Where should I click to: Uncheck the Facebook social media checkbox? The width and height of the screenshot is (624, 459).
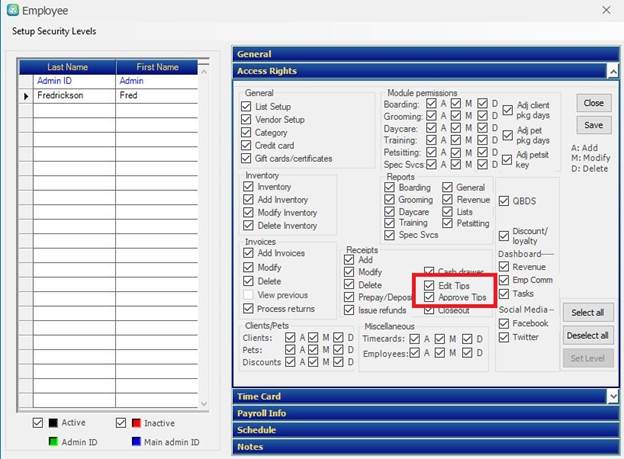tap(505, 323)
